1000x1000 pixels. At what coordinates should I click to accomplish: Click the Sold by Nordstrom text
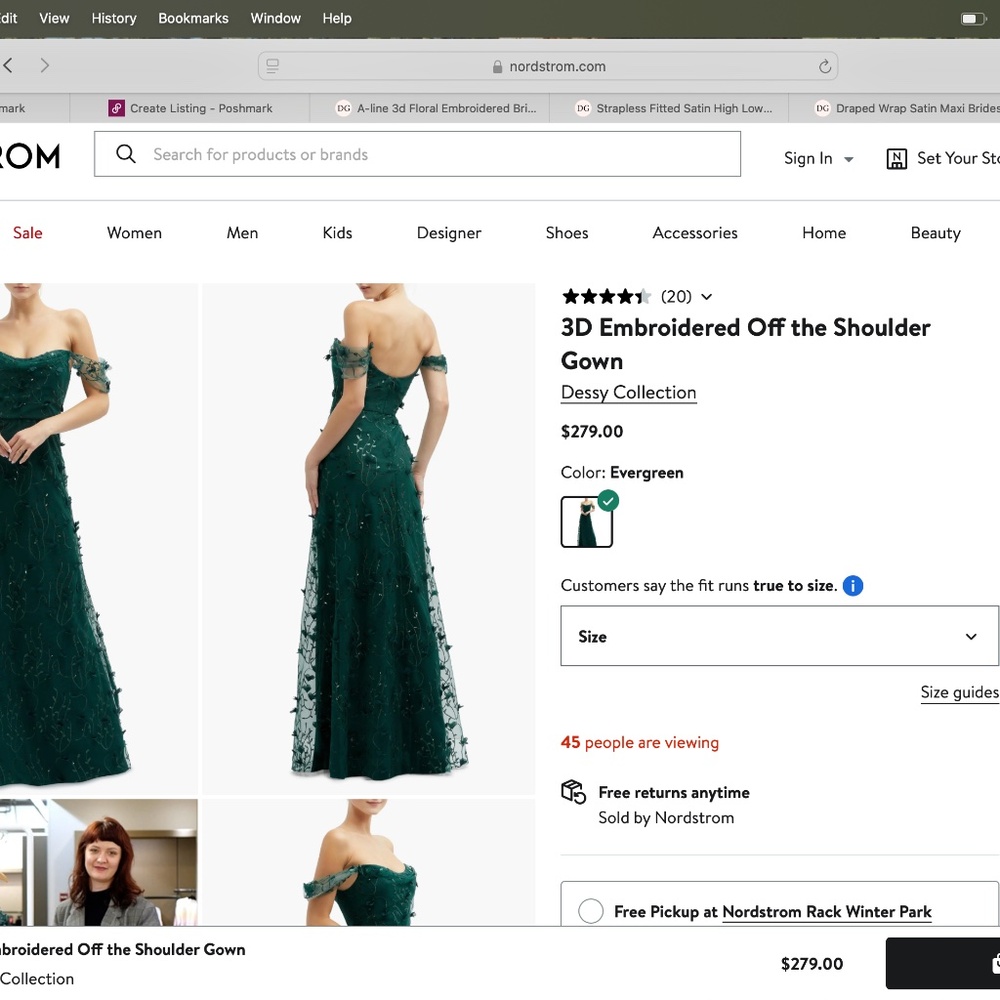pos(666,818)
